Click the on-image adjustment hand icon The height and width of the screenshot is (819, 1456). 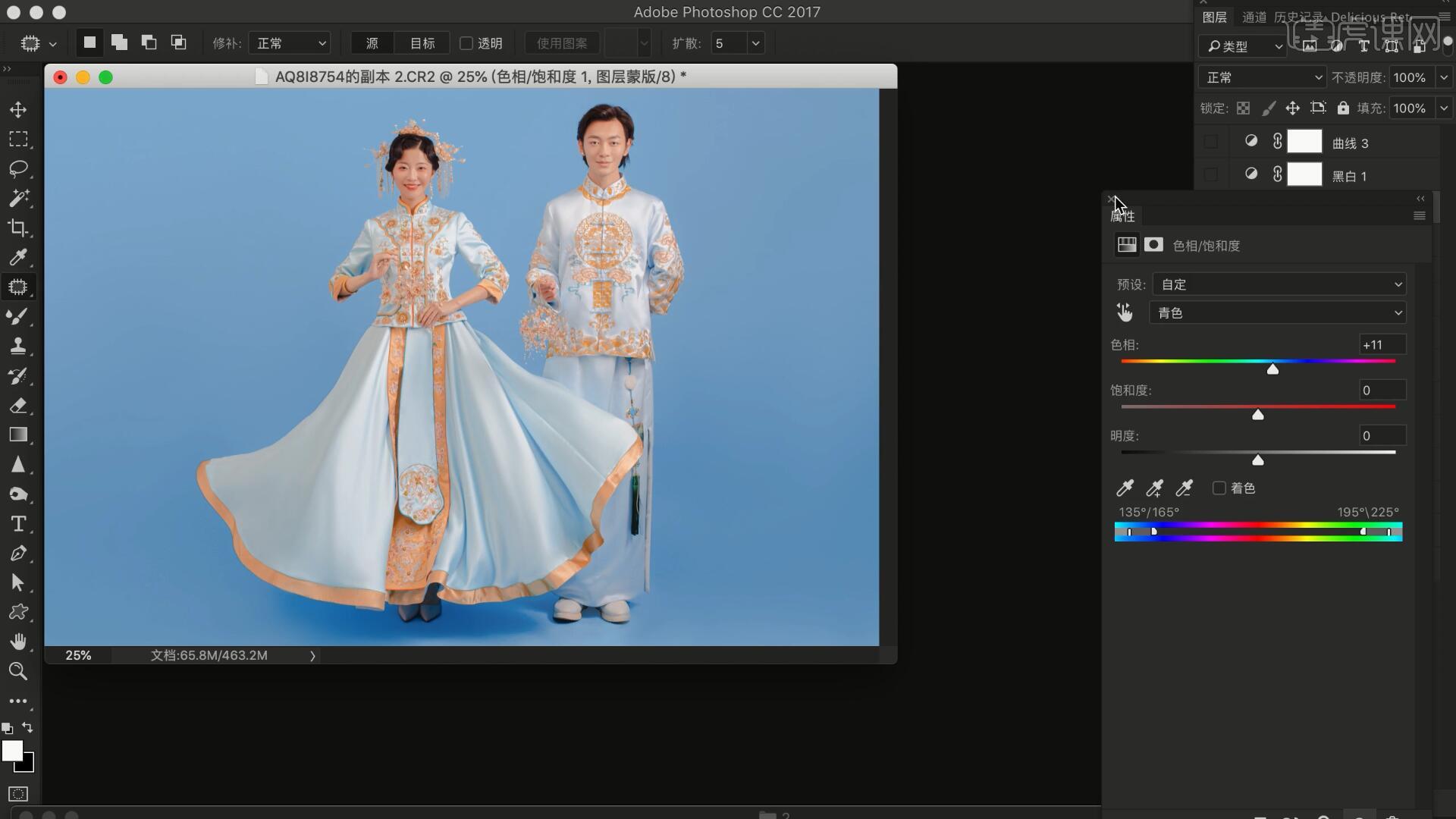[1125, 312]
